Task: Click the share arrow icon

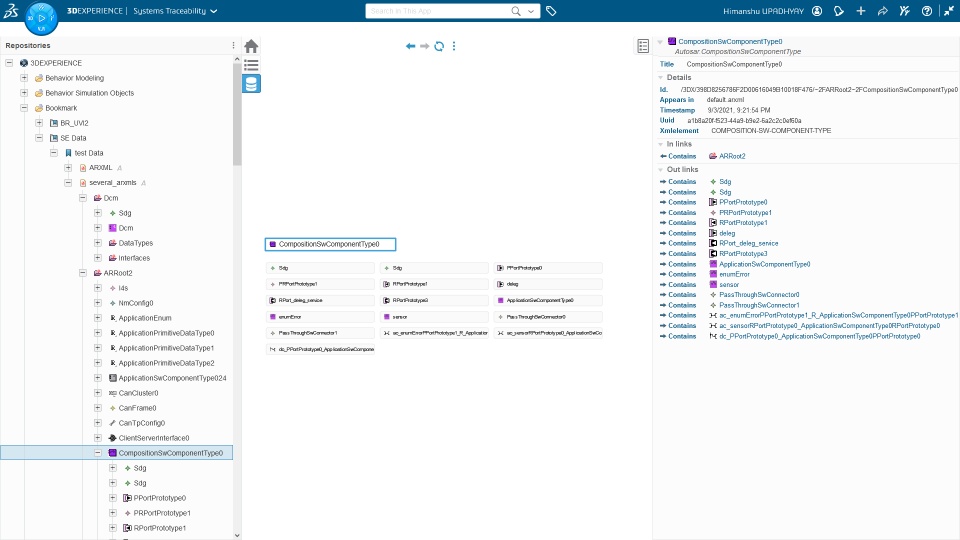Action: 883,11
